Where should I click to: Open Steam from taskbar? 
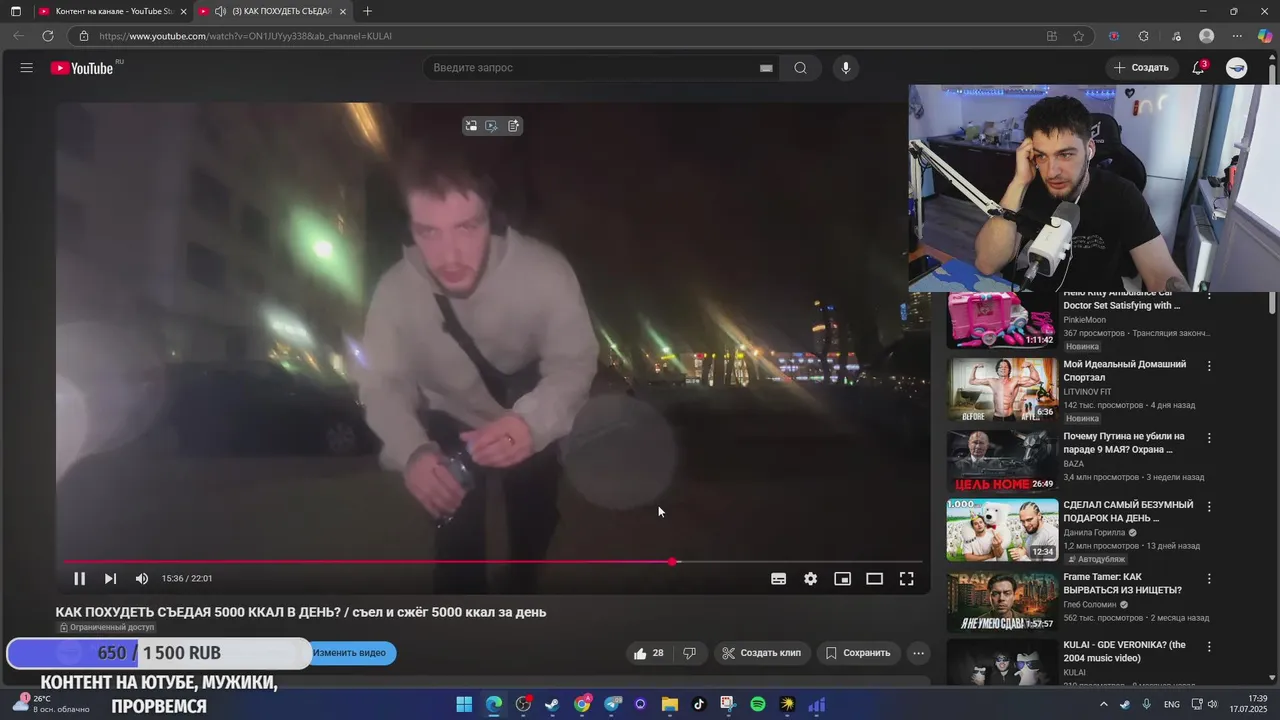552,704
